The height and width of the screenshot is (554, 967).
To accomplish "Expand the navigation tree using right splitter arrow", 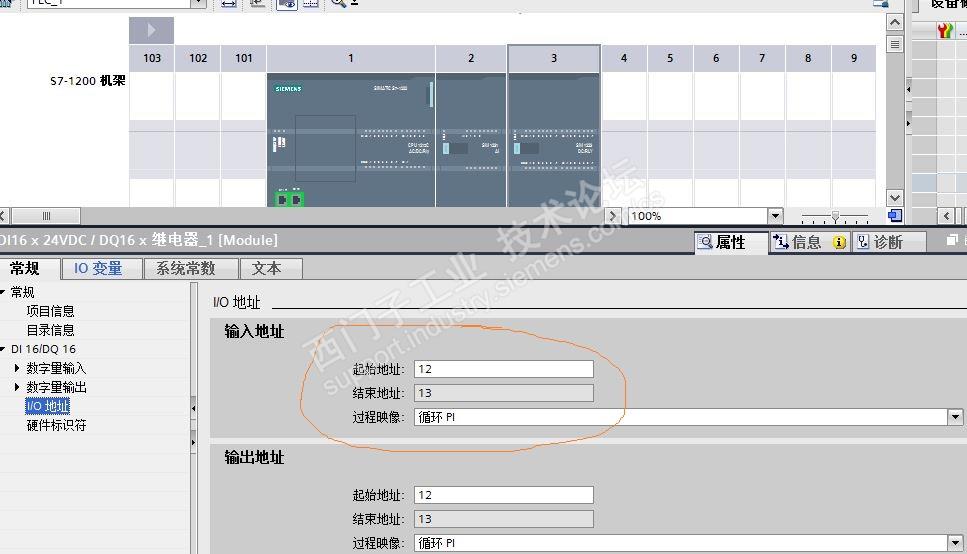I will pyautogui.click(x=193, y=442).
